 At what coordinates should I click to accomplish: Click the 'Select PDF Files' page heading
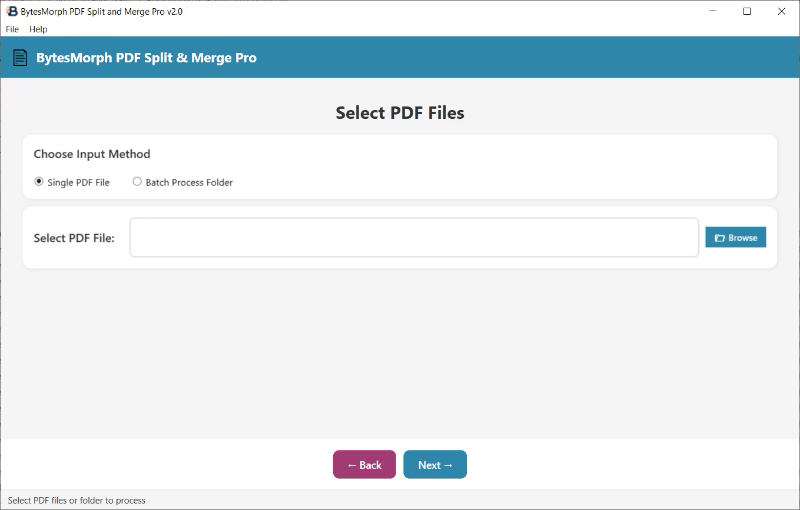(x=400, y=113)
